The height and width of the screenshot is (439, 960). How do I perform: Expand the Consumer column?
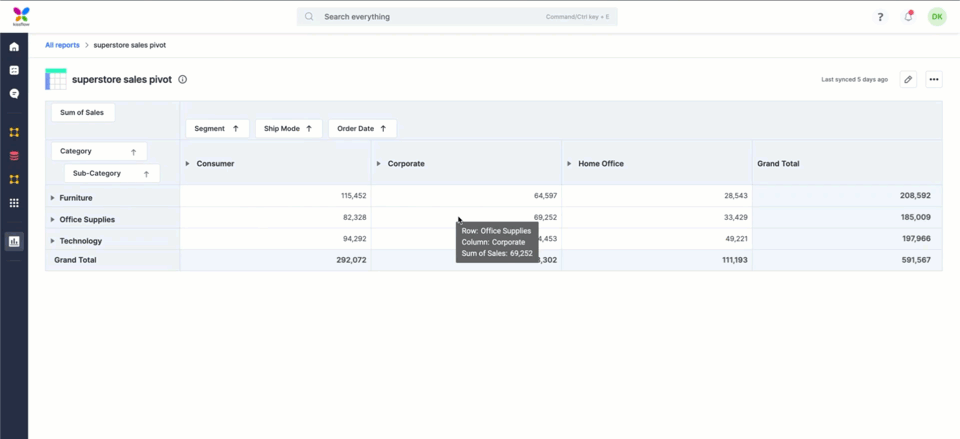(187, 163)
